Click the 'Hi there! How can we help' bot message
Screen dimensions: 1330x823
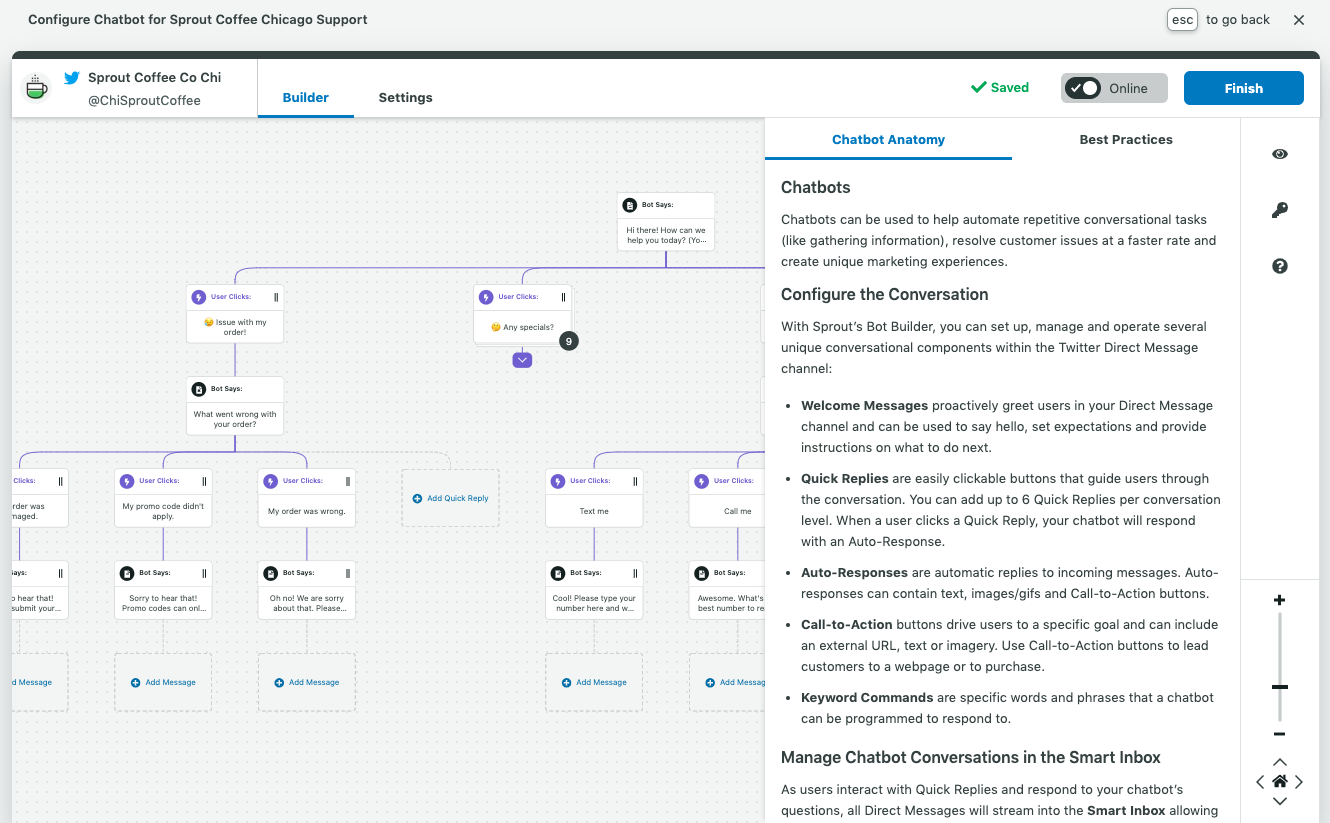[x=666, y=221]
